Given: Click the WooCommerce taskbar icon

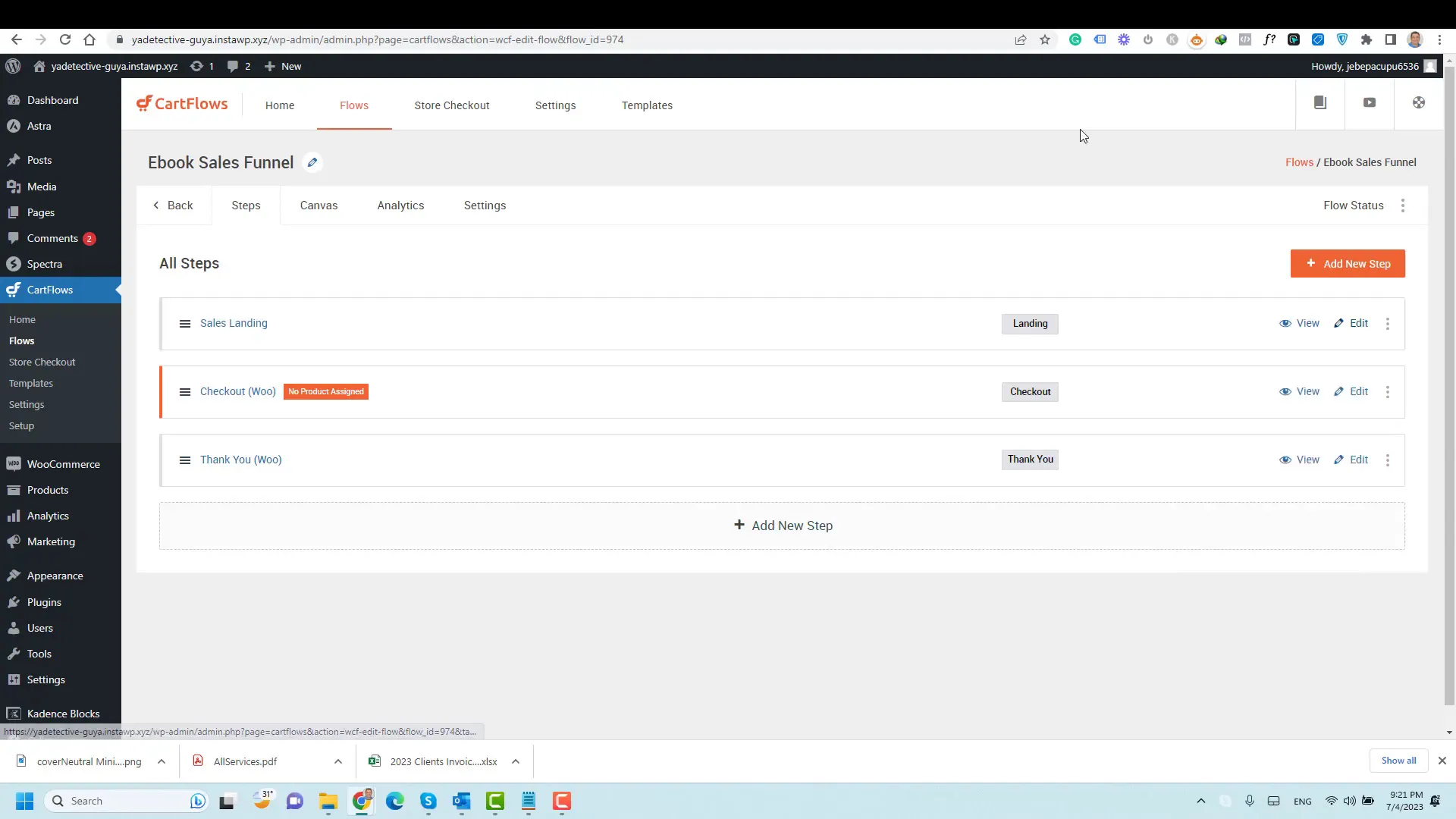Looking at the screenshot, I should click(14, 464).
